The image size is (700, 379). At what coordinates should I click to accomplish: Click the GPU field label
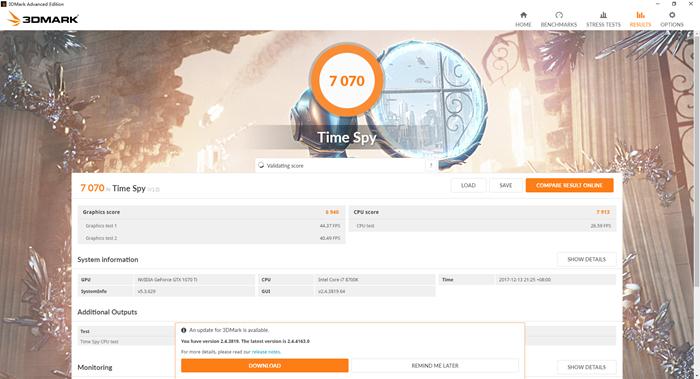(86, 279)
